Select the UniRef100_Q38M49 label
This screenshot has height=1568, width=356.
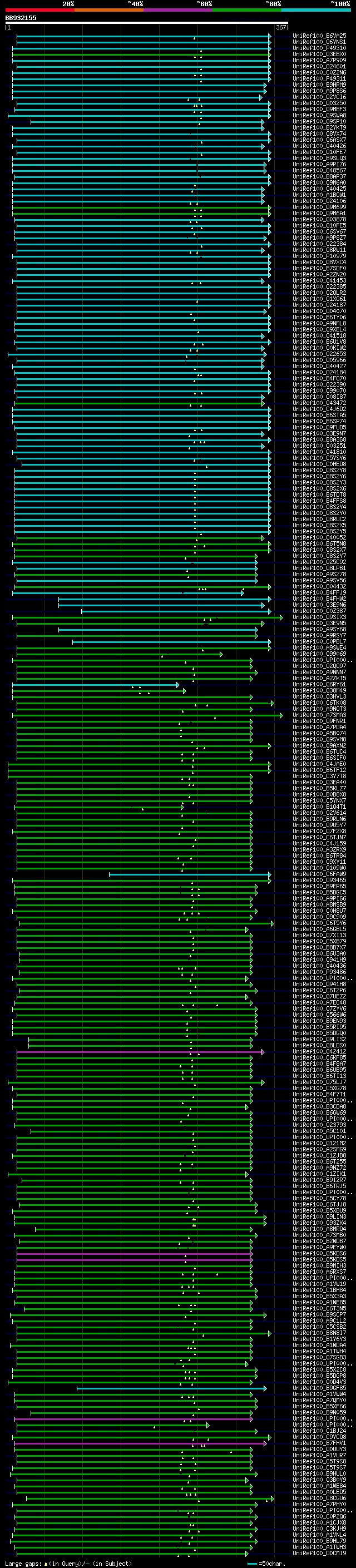click(x=319, y=691)
